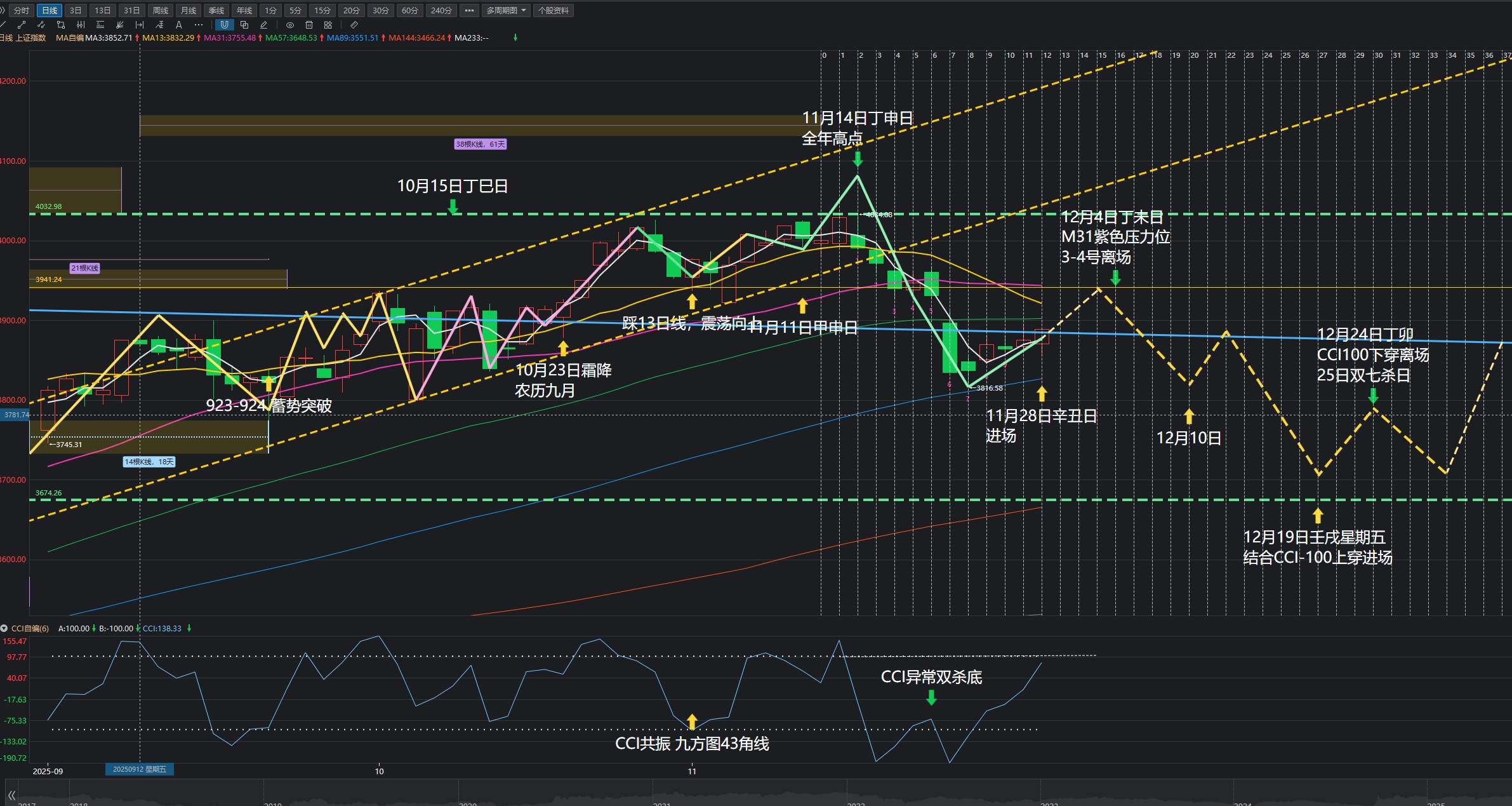Switch to 60分 minute period tab
The height and width of the screenshot is (806, 1512).
[x=410, y=10]
